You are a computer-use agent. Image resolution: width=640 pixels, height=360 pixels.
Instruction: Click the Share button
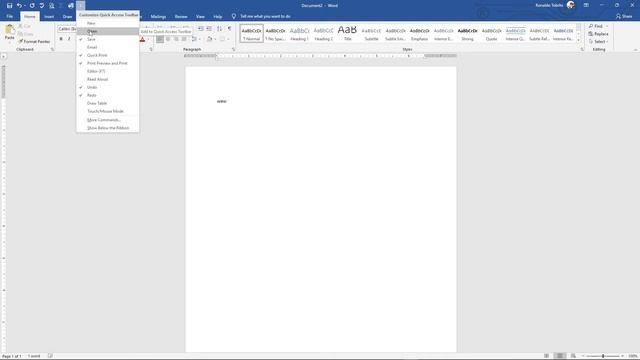point(624,16)
